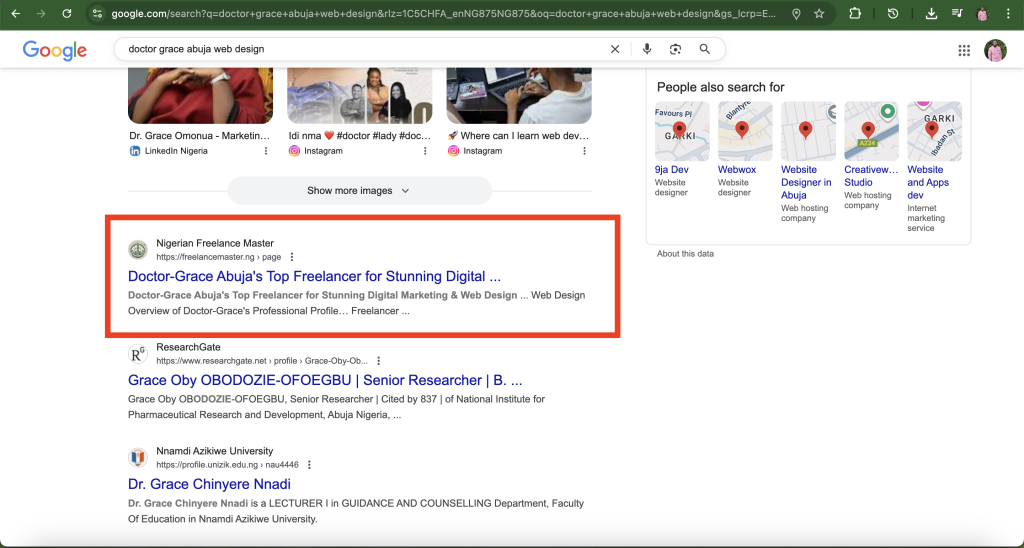Bookmark this page with the star
This screenshot has width=1024, height=548.
[819, 14]
